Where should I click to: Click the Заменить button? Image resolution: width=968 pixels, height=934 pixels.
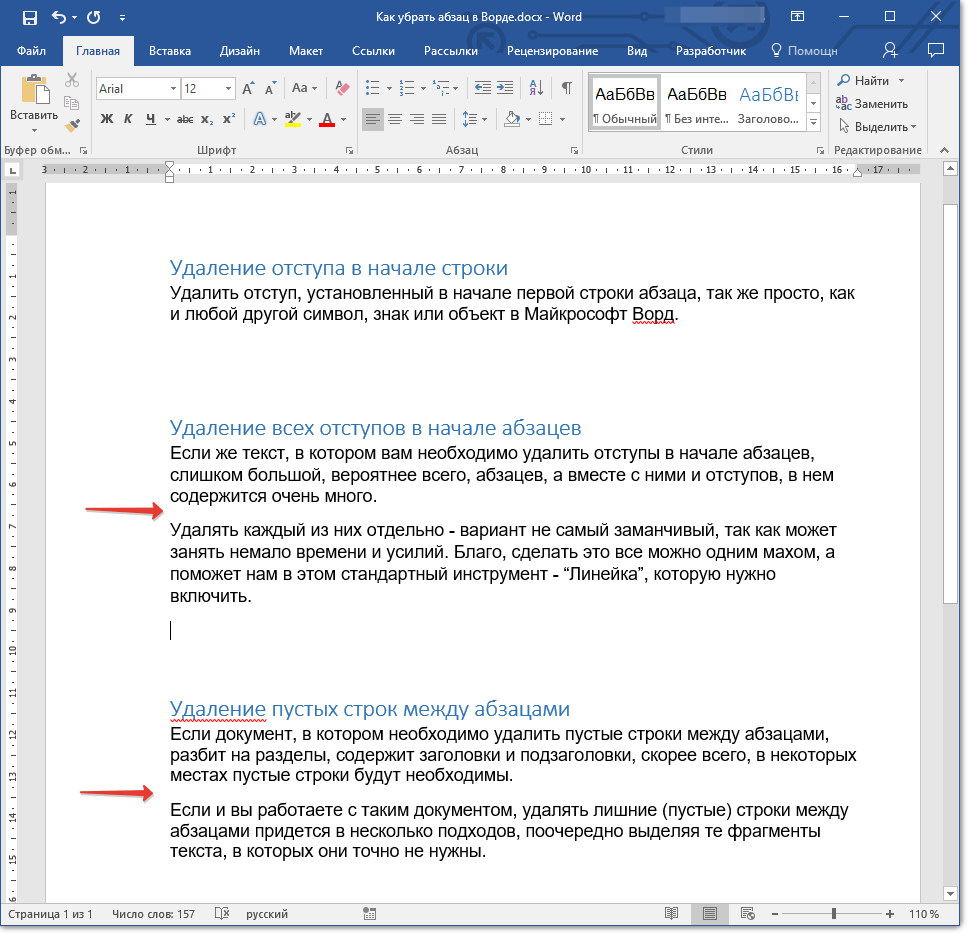(880, 103)
